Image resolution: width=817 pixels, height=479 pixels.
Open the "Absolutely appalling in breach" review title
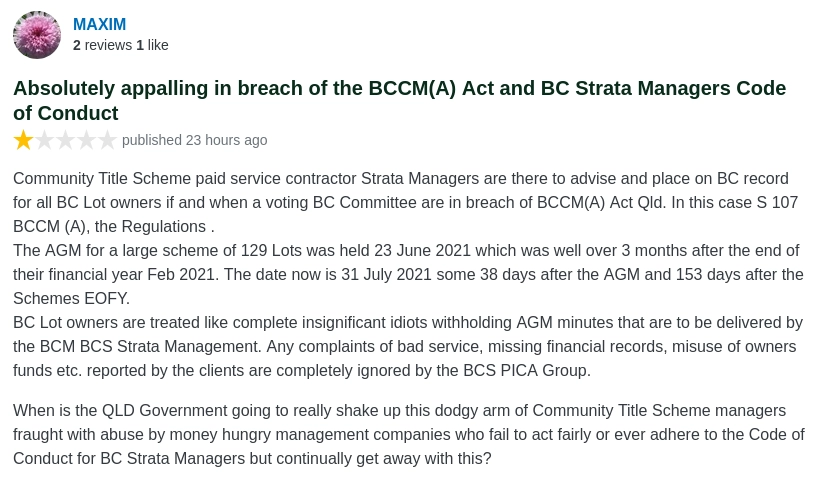pos(399,88)
